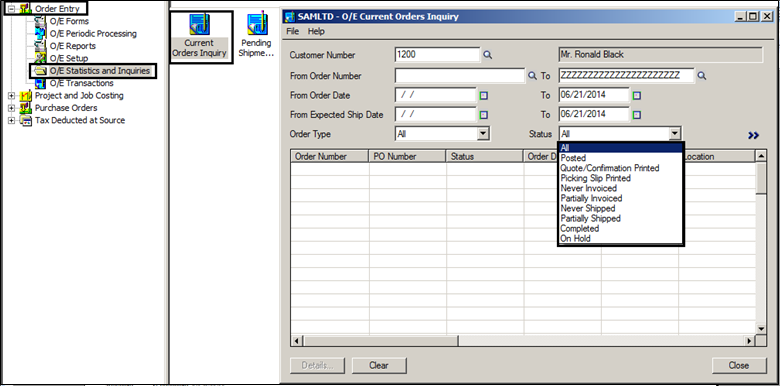Click the Customer Number input field
The height and width of the screenshot is (386, 780).
[x=438, y=55]
